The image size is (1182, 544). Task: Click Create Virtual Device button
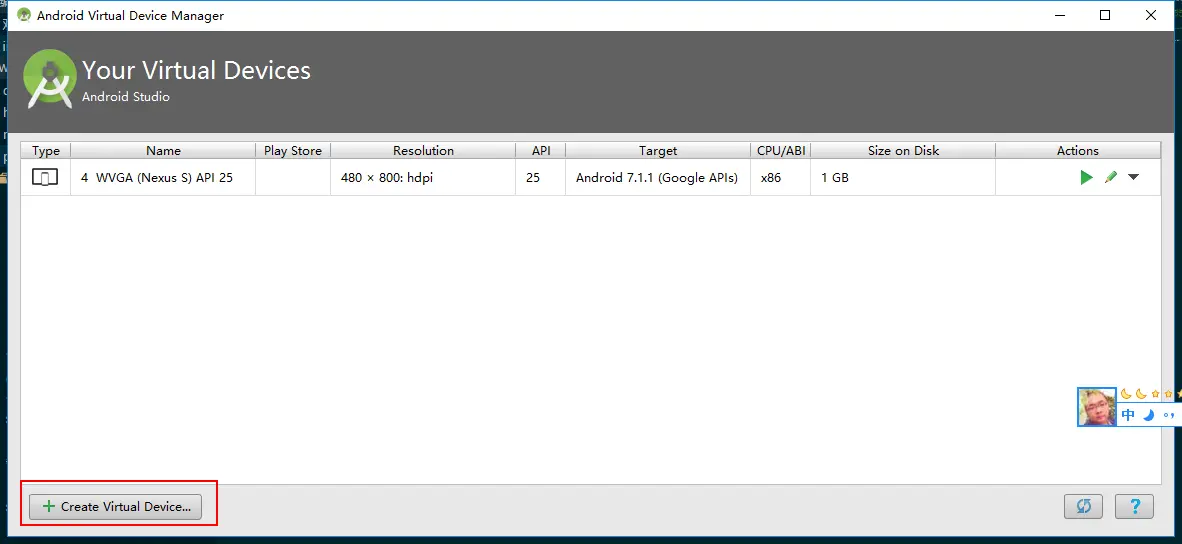coord(115,506)
